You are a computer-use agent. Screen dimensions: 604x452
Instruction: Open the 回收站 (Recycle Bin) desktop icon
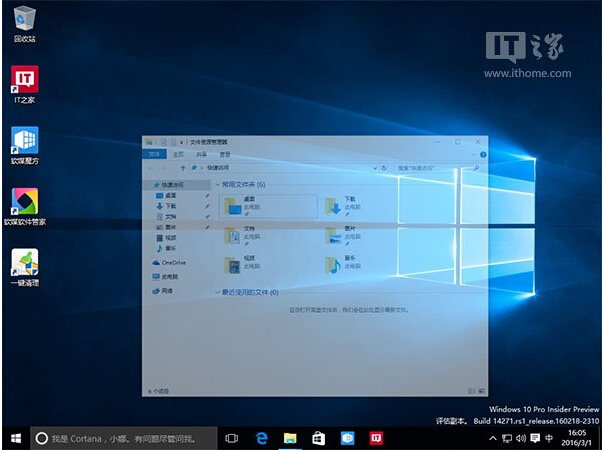[x=24, y=20]
